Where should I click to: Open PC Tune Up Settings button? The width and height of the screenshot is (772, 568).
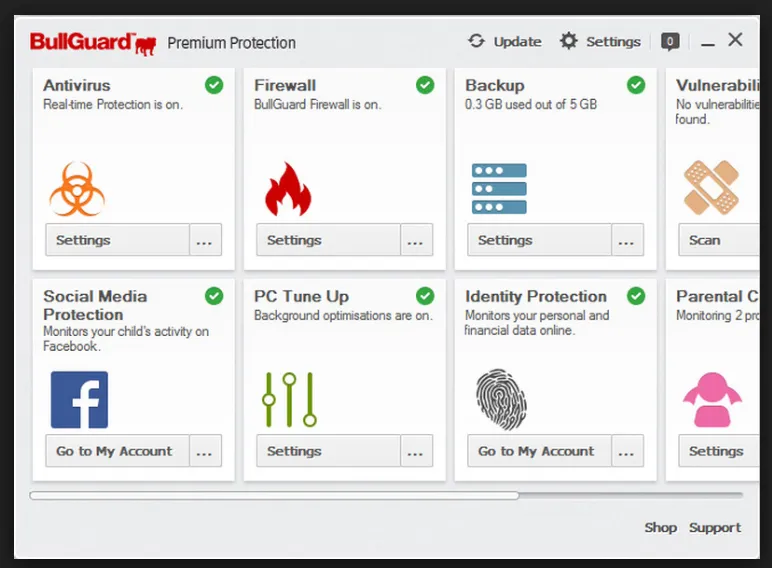(x=328, y=451)
